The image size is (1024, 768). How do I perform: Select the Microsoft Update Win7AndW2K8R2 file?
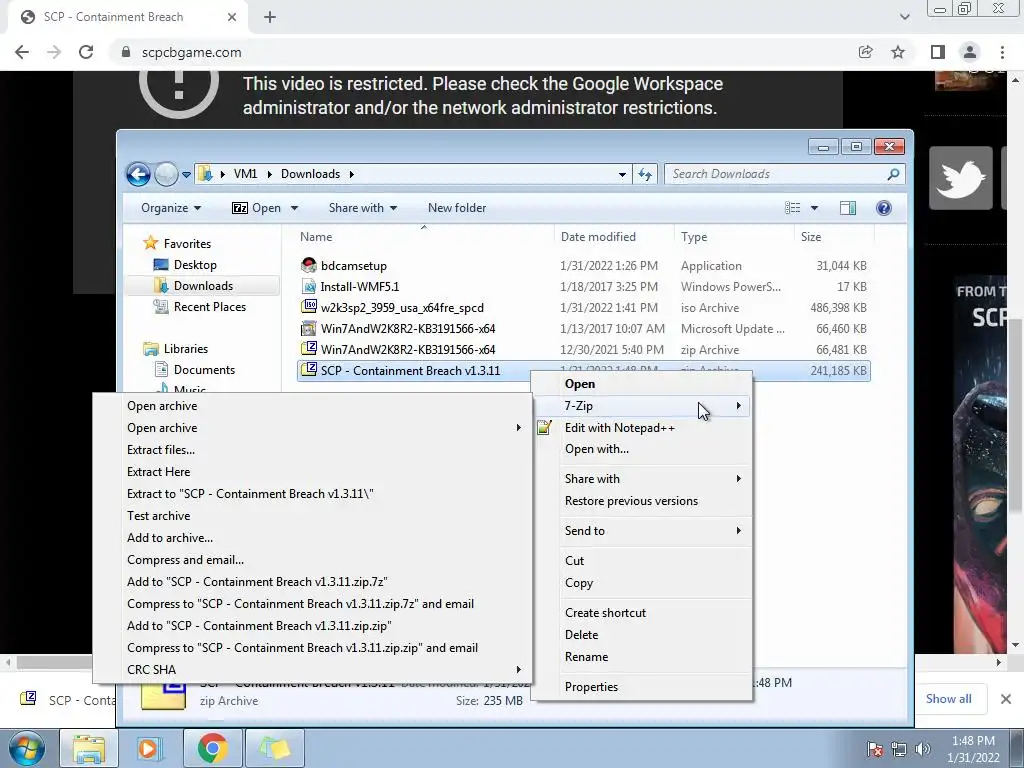point(398,328)
